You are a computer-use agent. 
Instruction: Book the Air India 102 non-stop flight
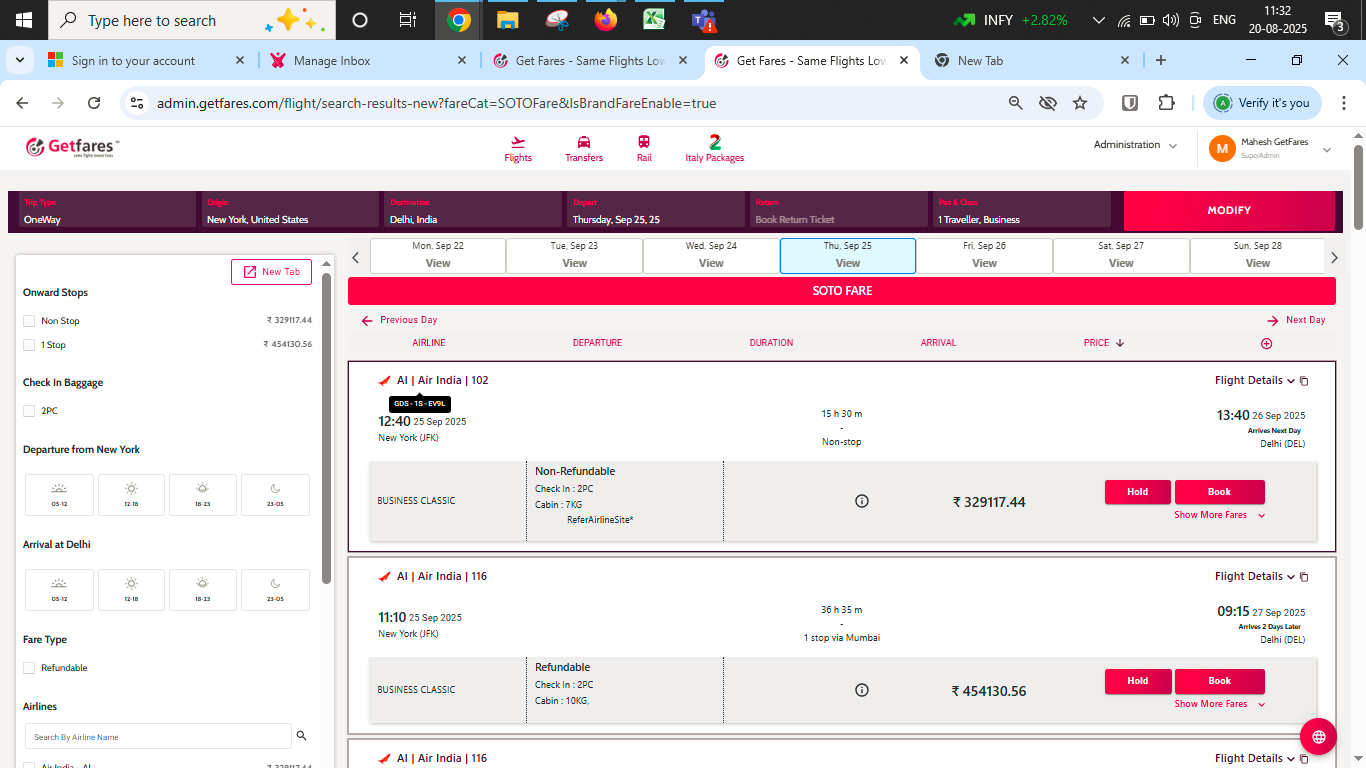pos(1219,492)
